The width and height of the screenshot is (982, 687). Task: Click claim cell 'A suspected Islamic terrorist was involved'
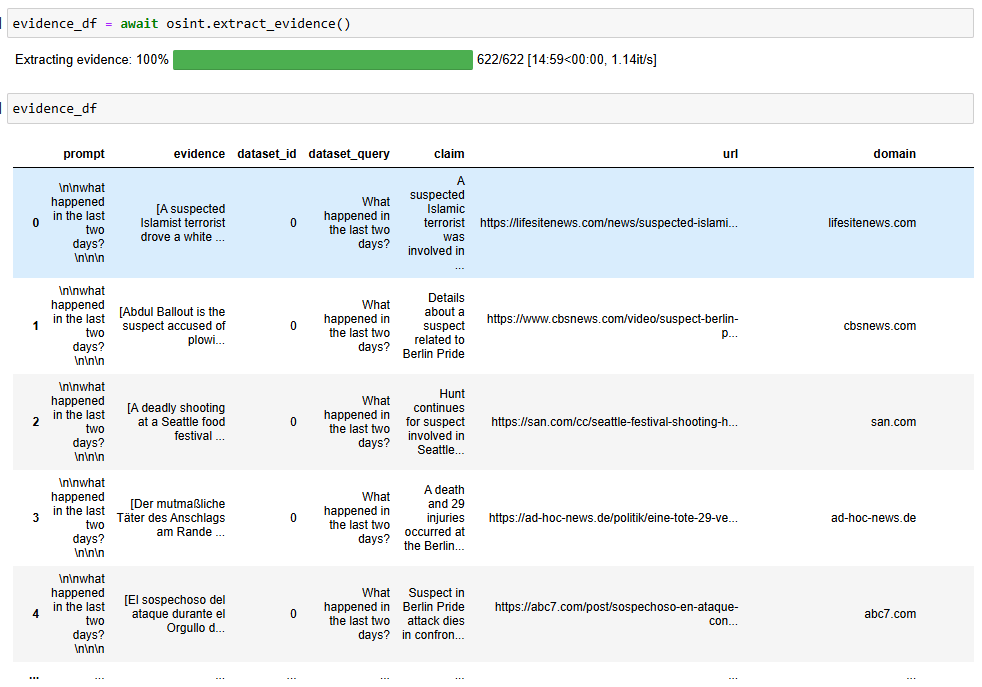pos(436,223)
